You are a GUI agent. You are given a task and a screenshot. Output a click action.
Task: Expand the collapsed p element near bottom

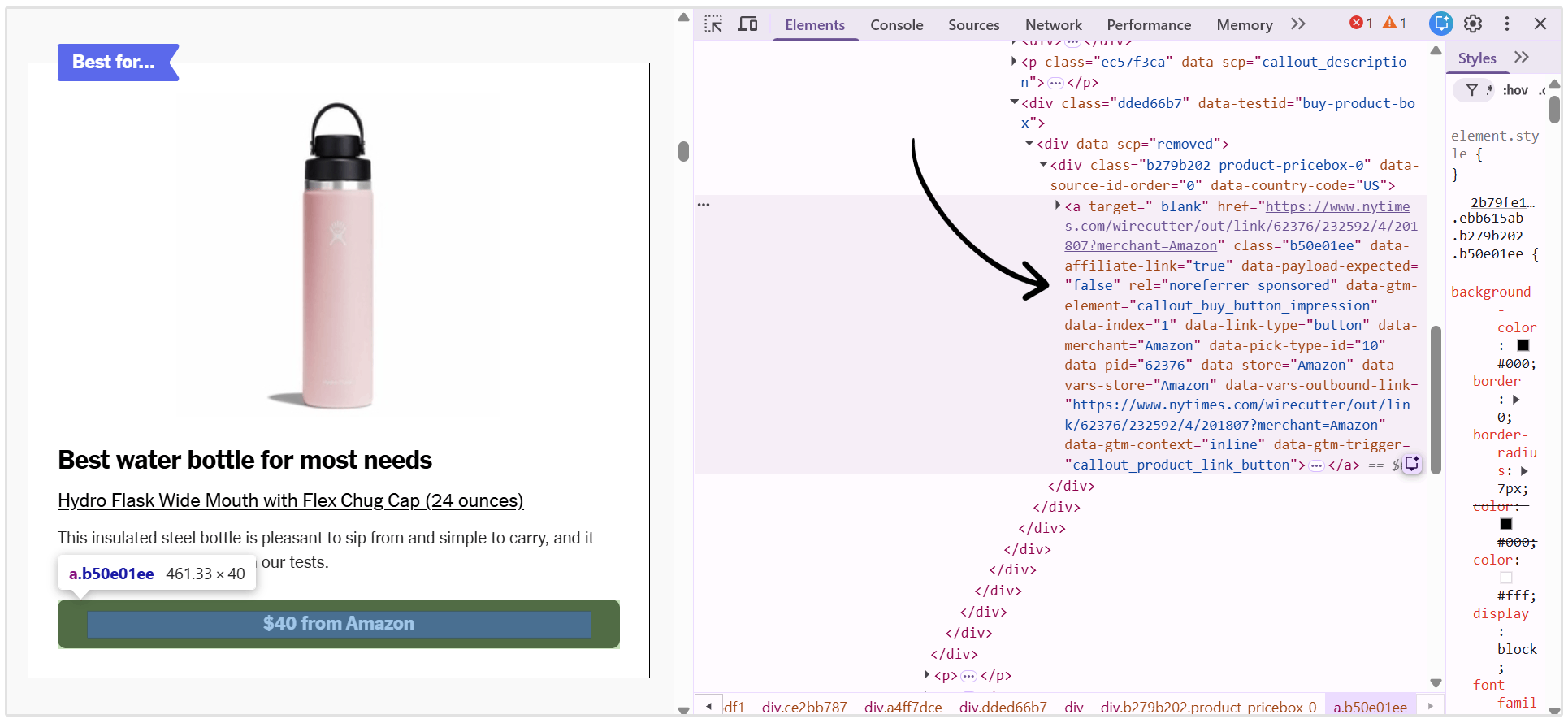(x=926, y=674)
